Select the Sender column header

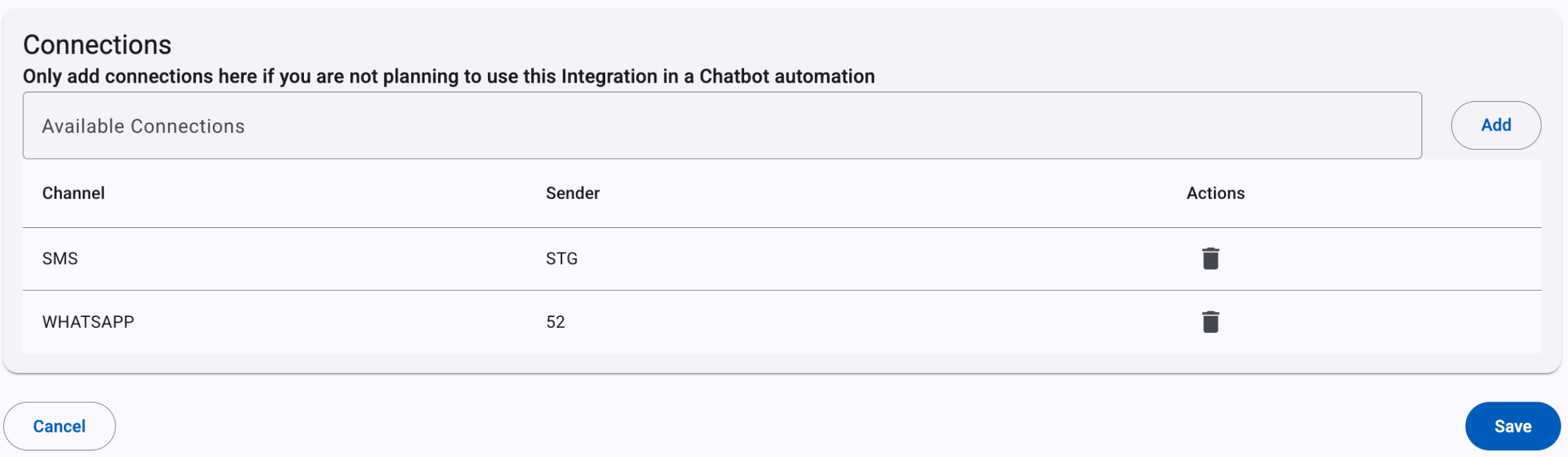[x=572, y=193]
